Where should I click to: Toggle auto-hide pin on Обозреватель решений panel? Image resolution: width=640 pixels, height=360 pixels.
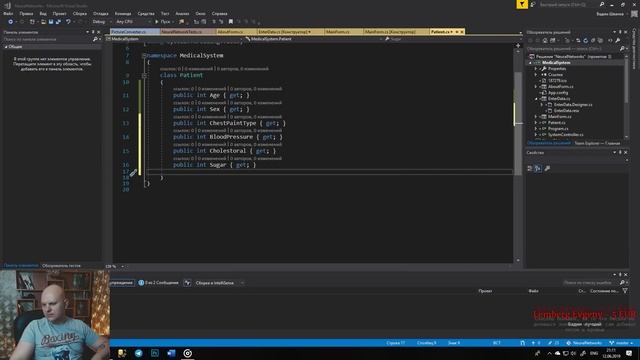[x=620, y=32]
